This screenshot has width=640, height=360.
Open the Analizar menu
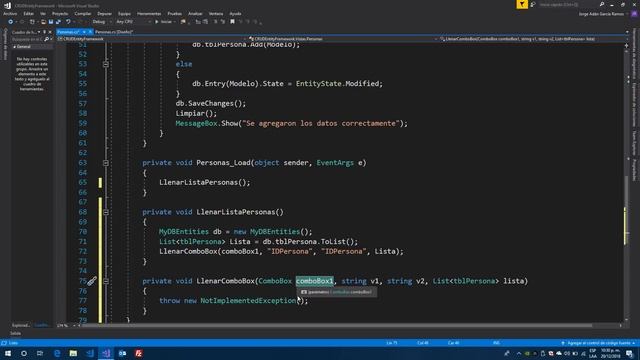pos(195,13)
